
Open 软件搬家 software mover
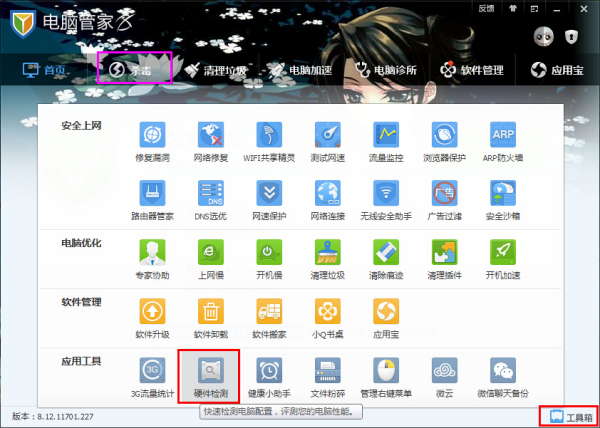(x=269, y=318)
